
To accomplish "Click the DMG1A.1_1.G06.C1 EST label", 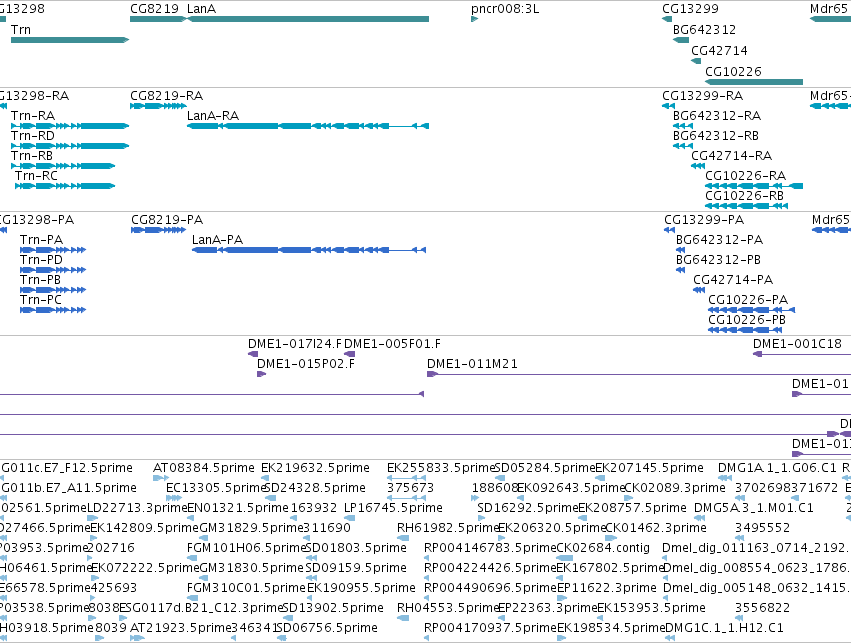I will point(777,468).
